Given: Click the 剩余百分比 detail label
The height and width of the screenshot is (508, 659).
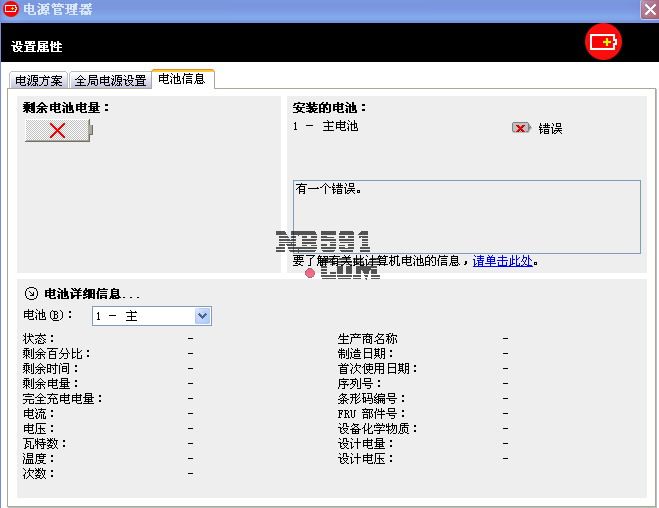Looking at the screenshot, I should coord(57,354).
